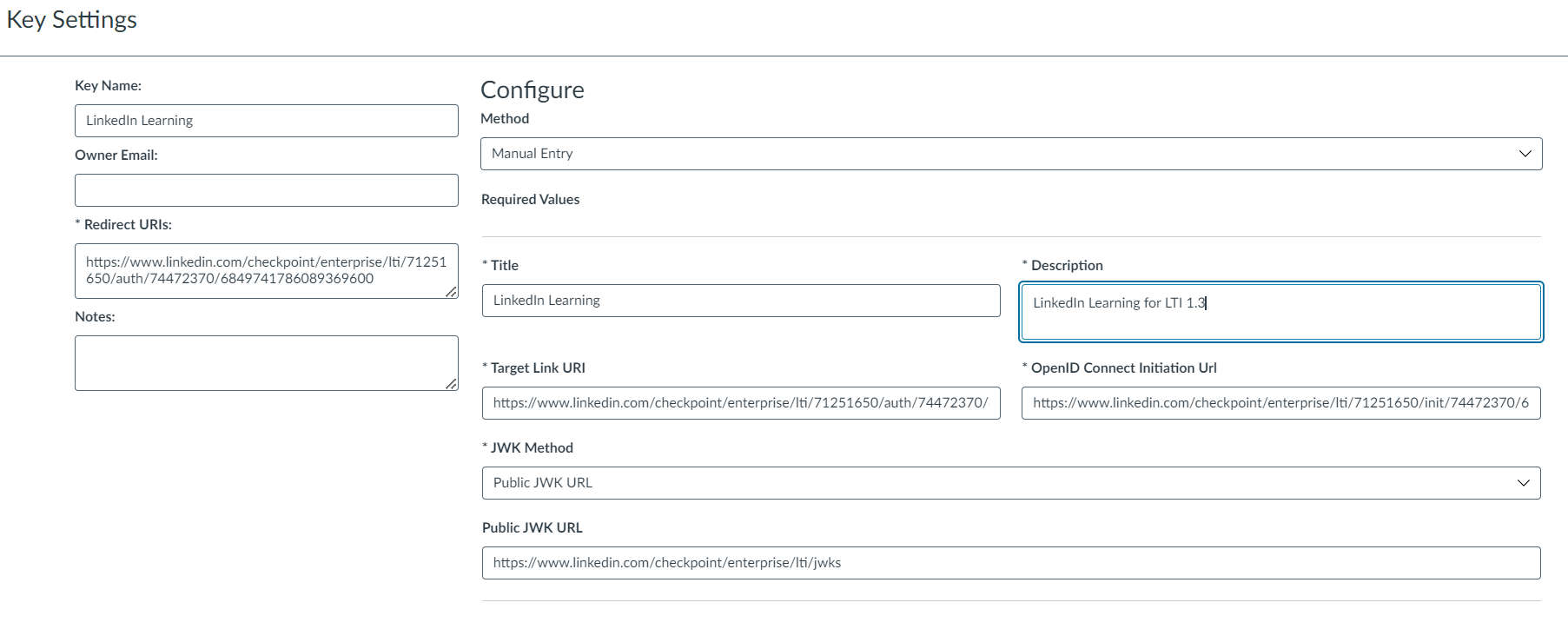1568x629 pixels.
Task: Click the Method dropdown chevron arrow
Action: 1525,154
